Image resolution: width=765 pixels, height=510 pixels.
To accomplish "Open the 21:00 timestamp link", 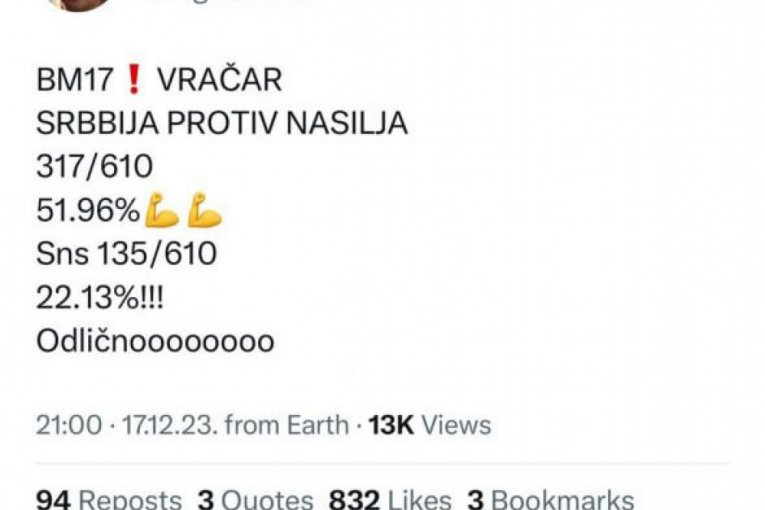I will tap(69, 425).
